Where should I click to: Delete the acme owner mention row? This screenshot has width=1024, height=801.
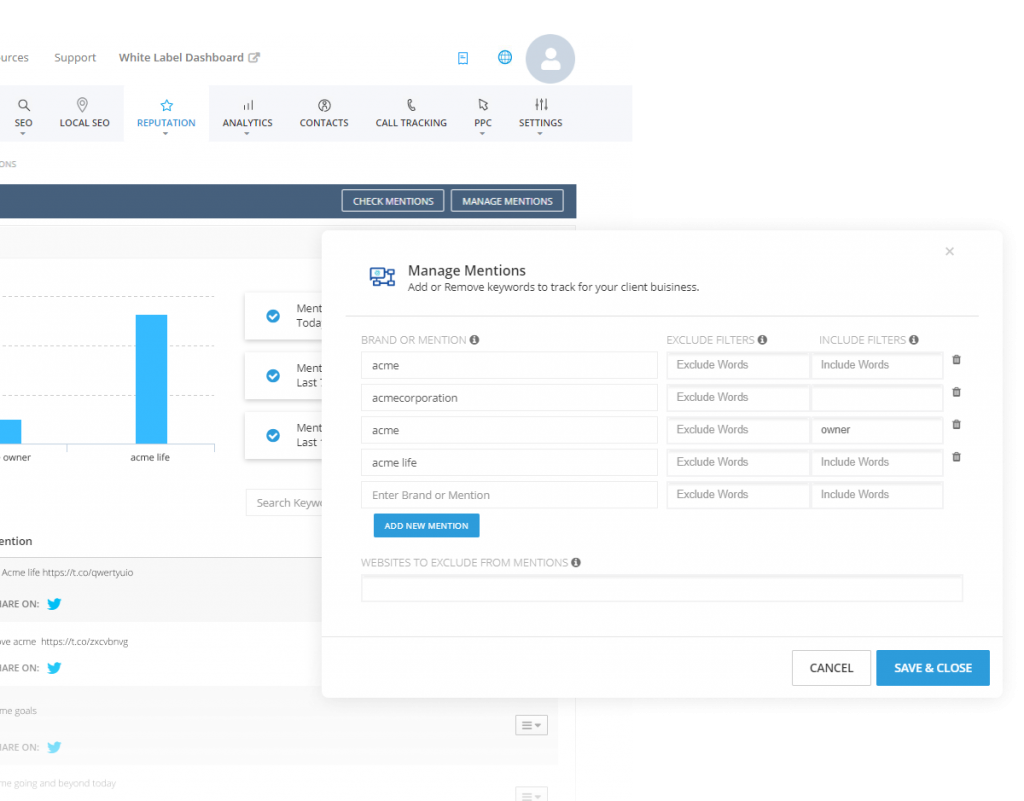pyautogui.click(x=956, y=425)
